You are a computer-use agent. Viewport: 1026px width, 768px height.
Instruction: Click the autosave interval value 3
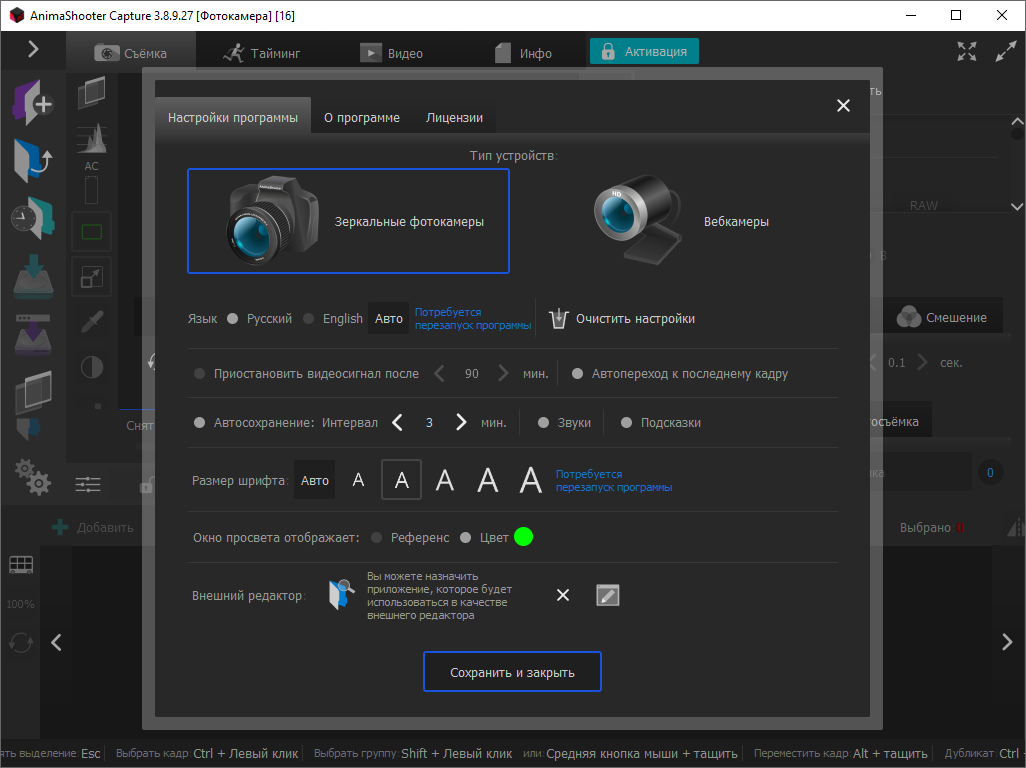(x=429, y=423)
